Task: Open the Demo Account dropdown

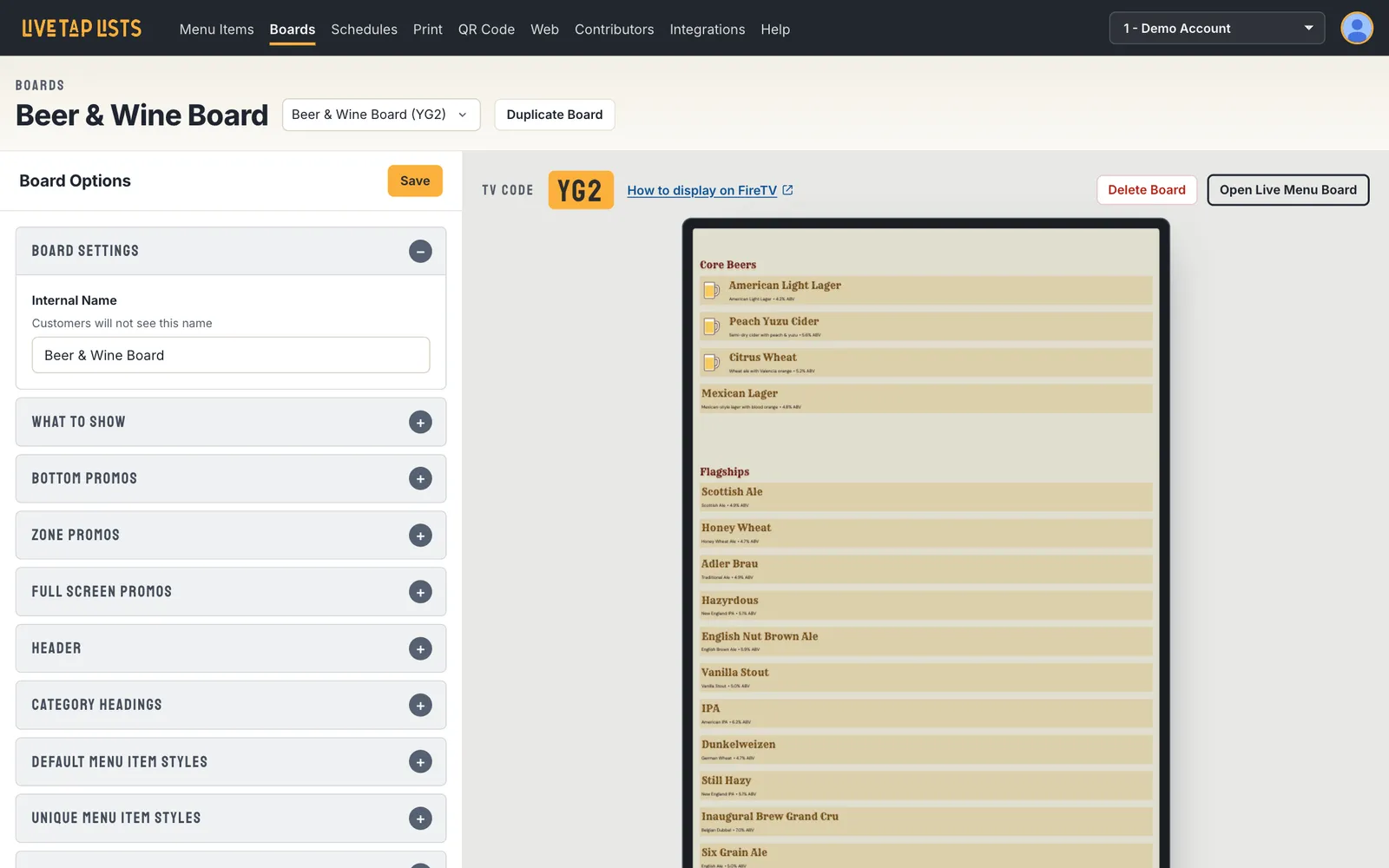Action: point(1217,28)
